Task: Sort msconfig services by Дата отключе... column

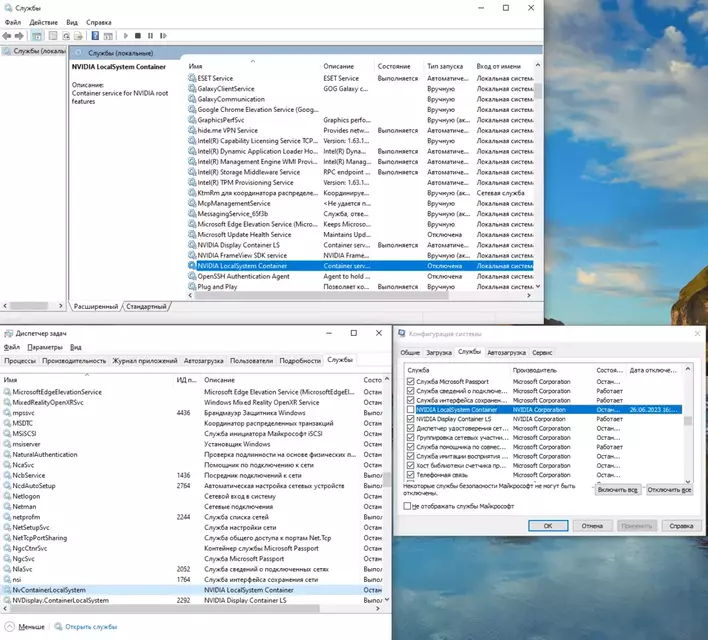Action: pyautogui.click(x=653, y=370)
